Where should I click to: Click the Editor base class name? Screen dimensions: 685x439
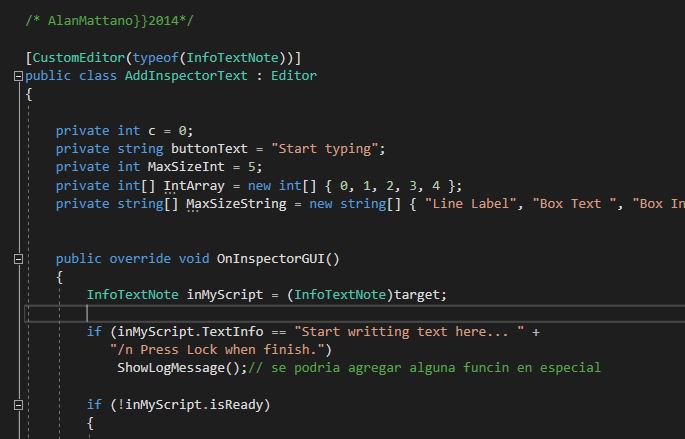[x=294, y=76]
